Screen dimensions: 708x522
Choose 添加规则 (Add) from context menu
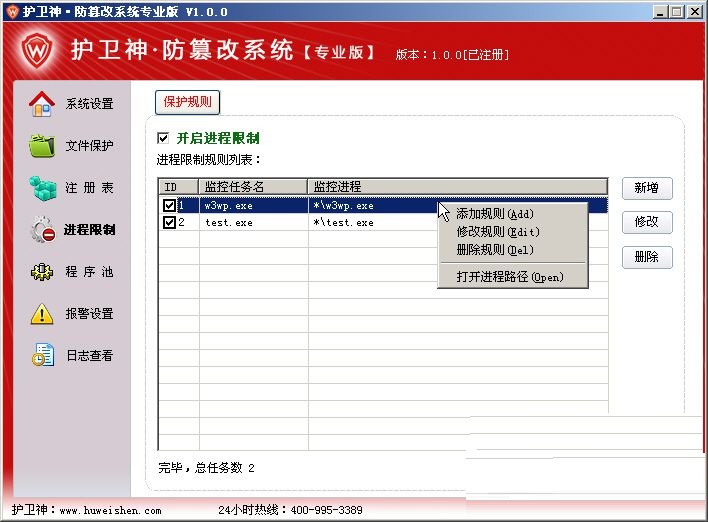(x=495, y=214)
